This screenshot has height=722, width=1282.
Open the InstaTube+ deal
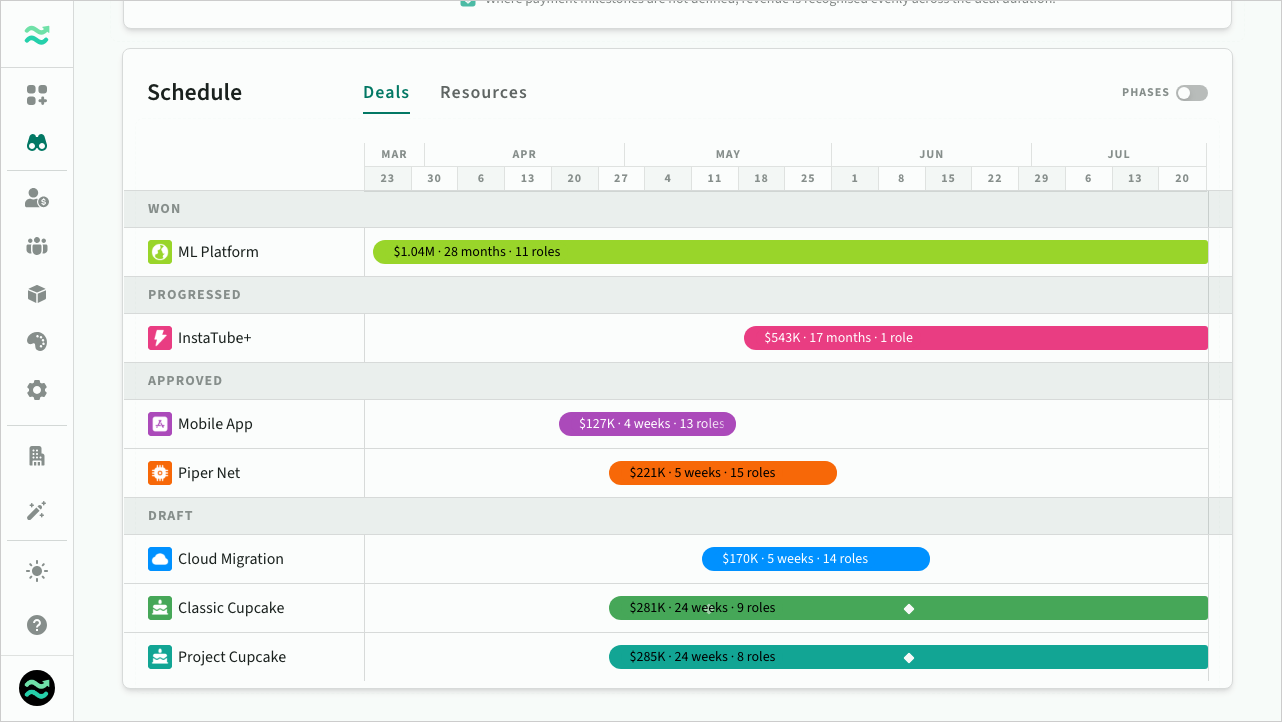tap(214, 338)
